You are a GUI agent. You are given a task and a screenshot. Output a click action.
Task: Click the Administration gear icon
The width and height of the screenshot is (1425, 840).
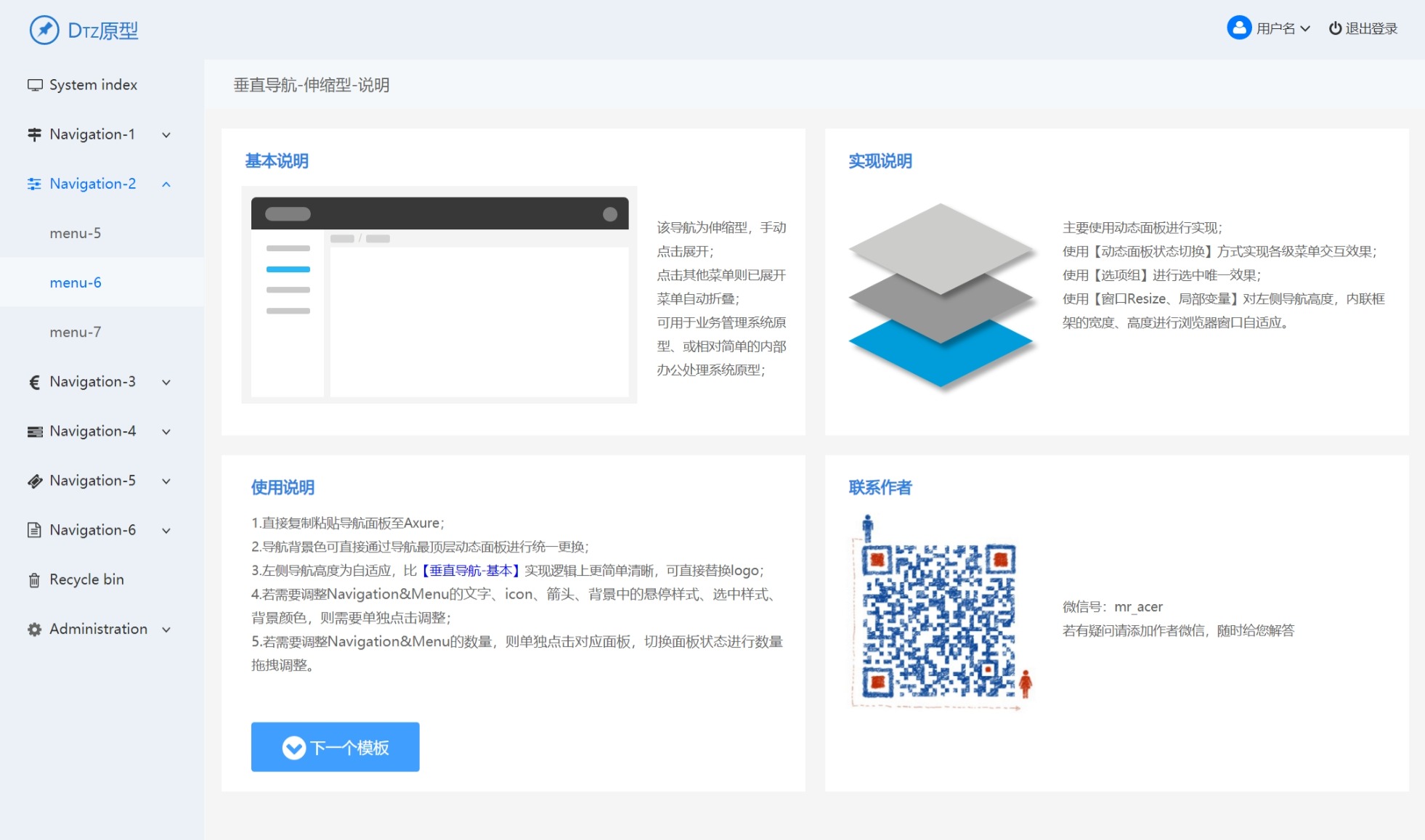point(34,629)
